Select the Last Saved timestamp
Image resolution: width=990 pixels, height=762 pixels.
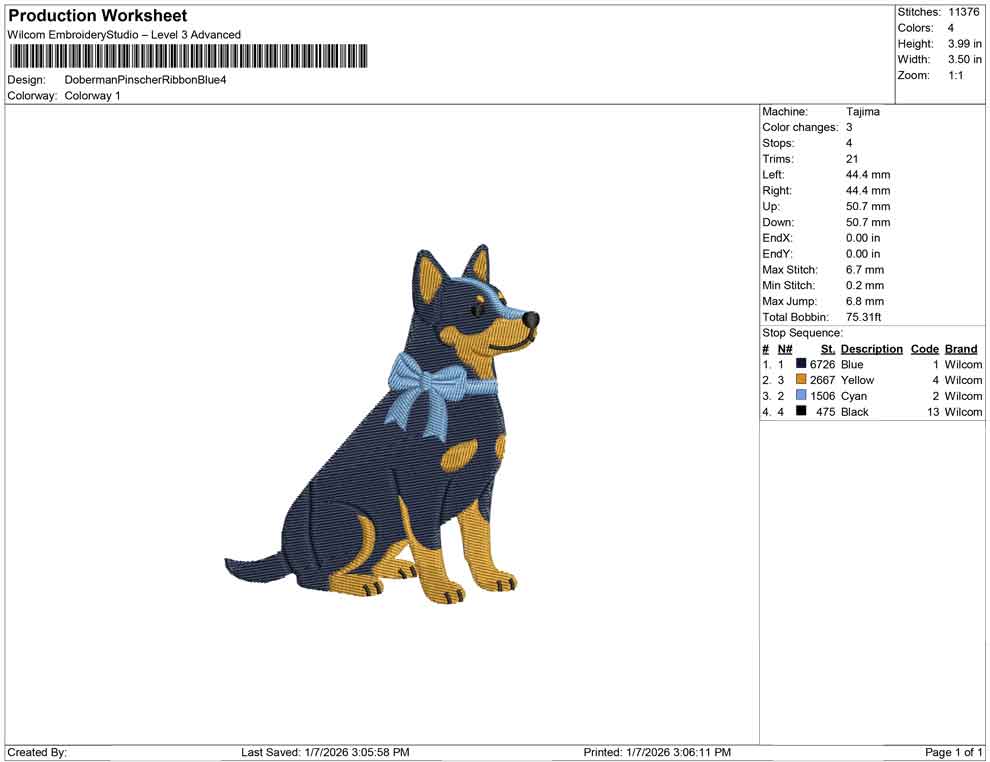coord(325,752)
